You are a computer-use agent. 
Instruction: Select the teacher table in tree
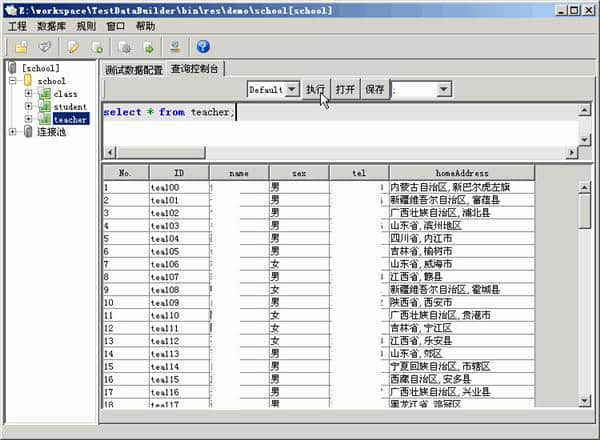(x=70, y=119)
